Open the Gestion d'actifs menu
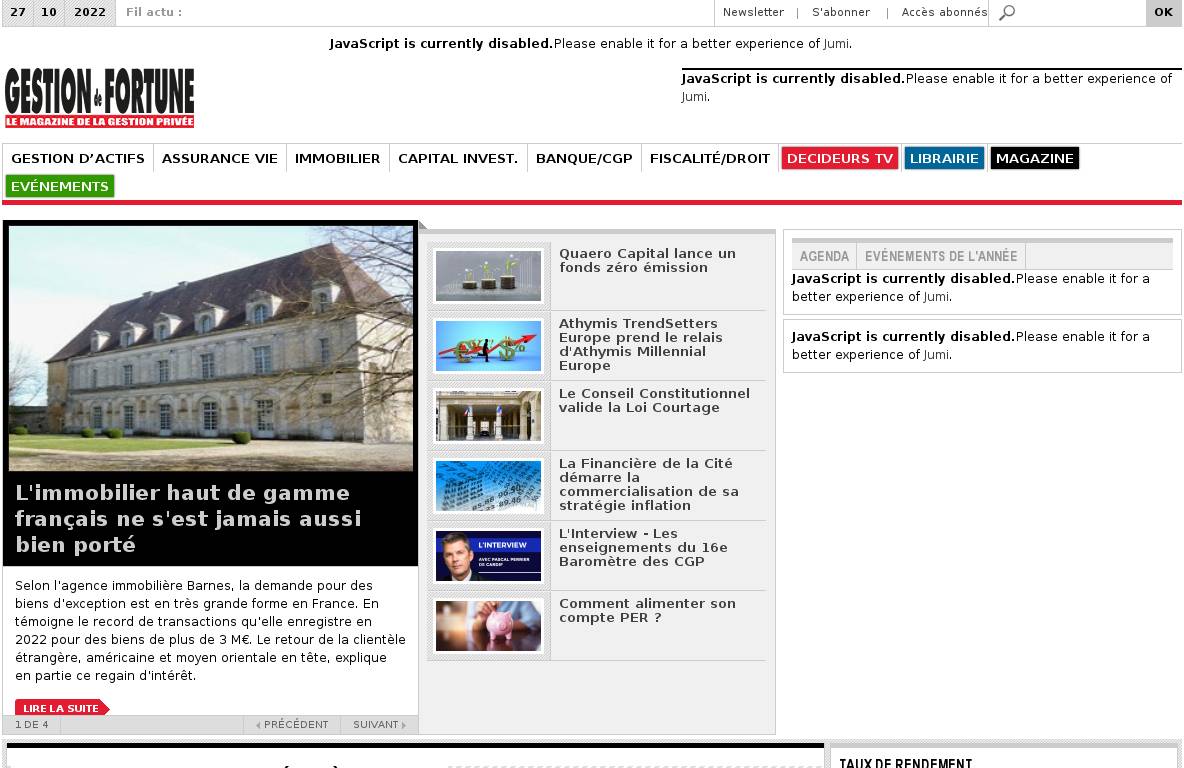Image resolution: width=1184 pixels, height=768 pixels. click(x=78, y=158)
